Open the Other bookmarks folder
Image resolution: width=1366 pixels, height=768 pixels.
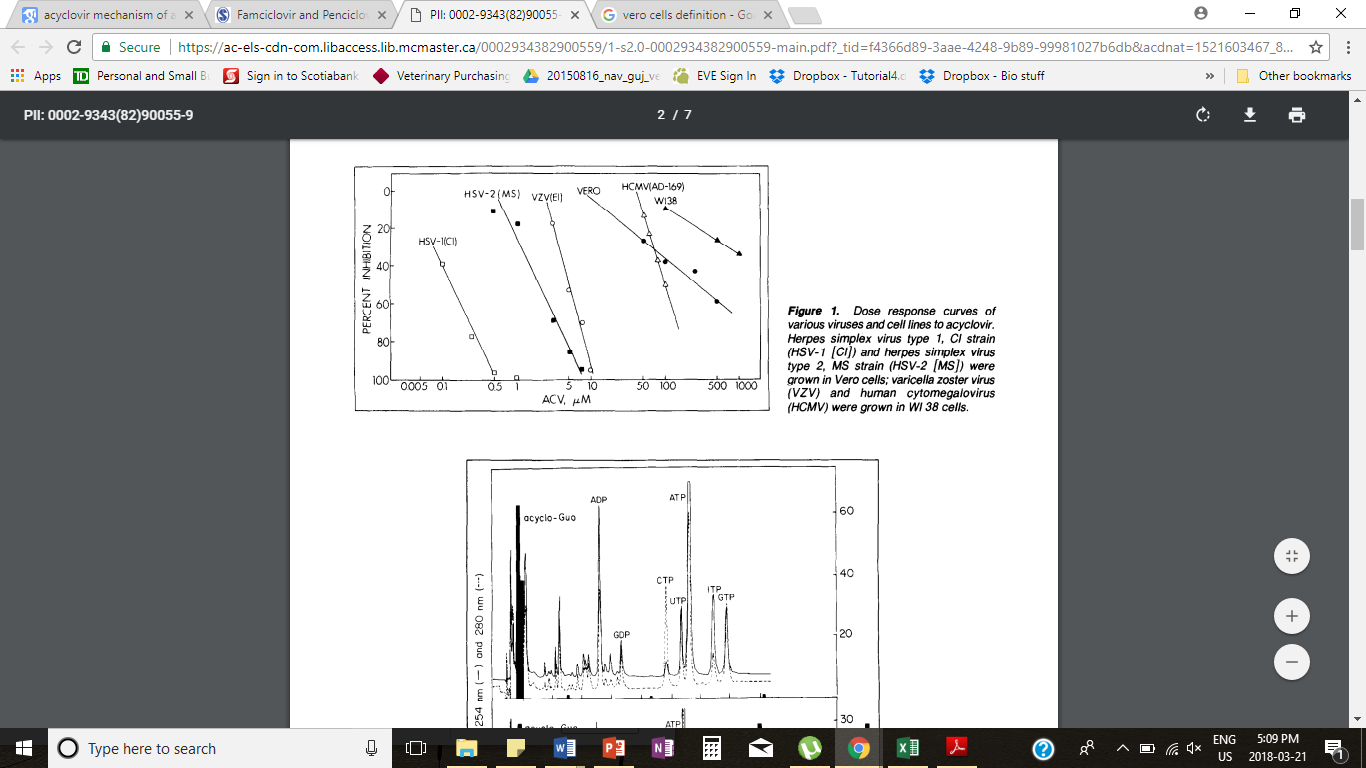(1294, 76)
